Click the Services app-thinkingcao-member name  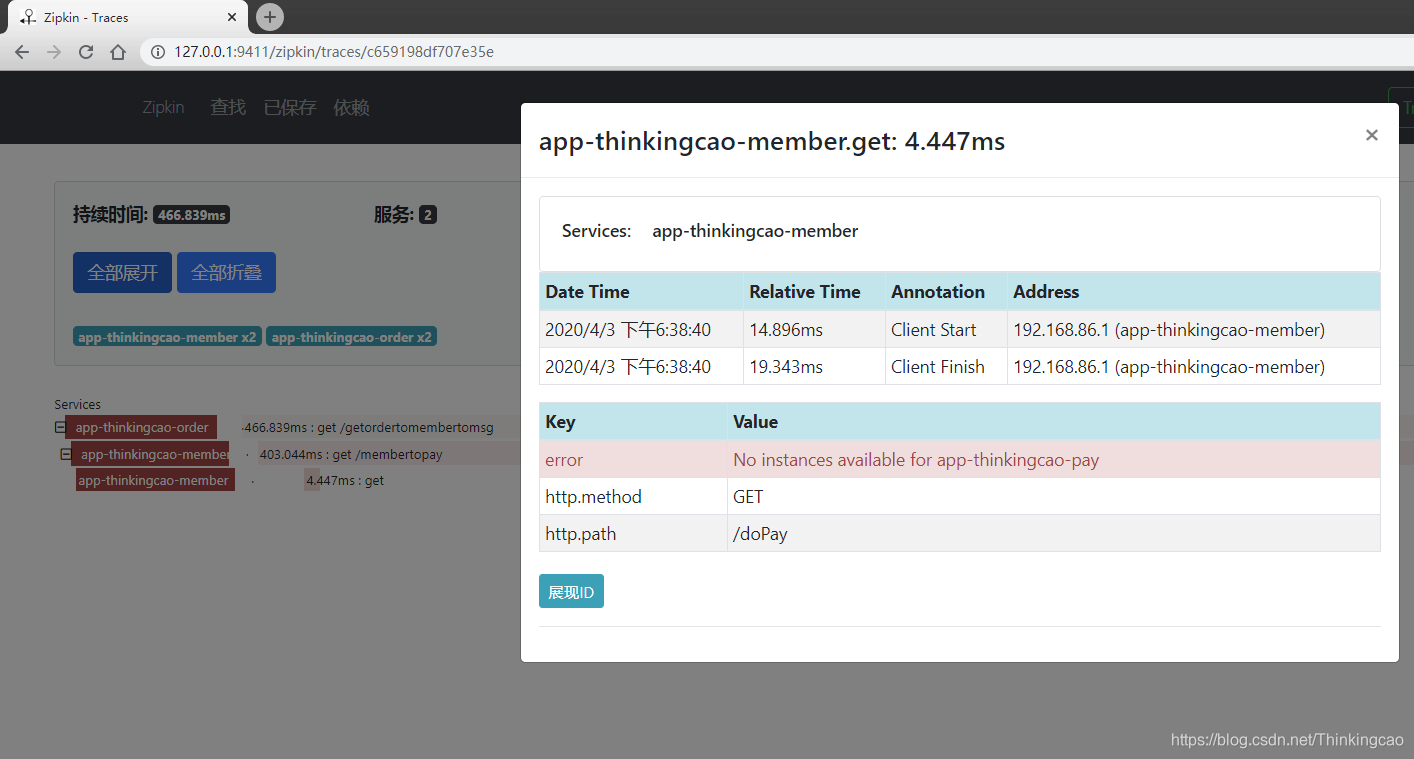pos(755,231)
